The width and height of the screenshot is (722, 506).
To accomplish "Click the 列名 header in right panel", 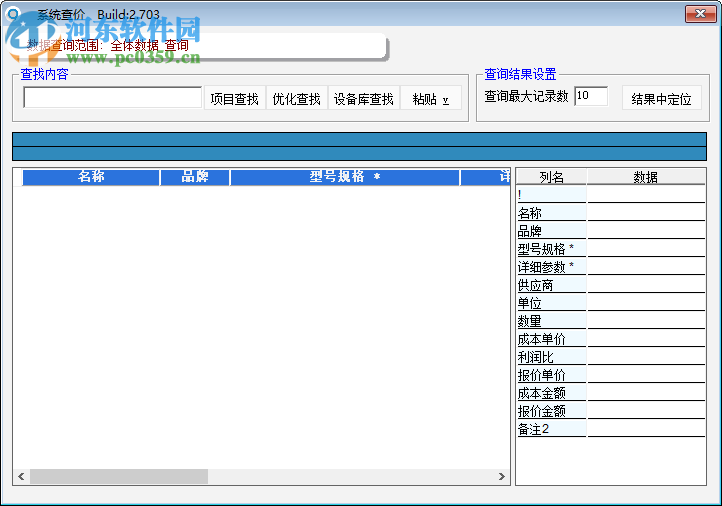I will click(x=552, y=177).
